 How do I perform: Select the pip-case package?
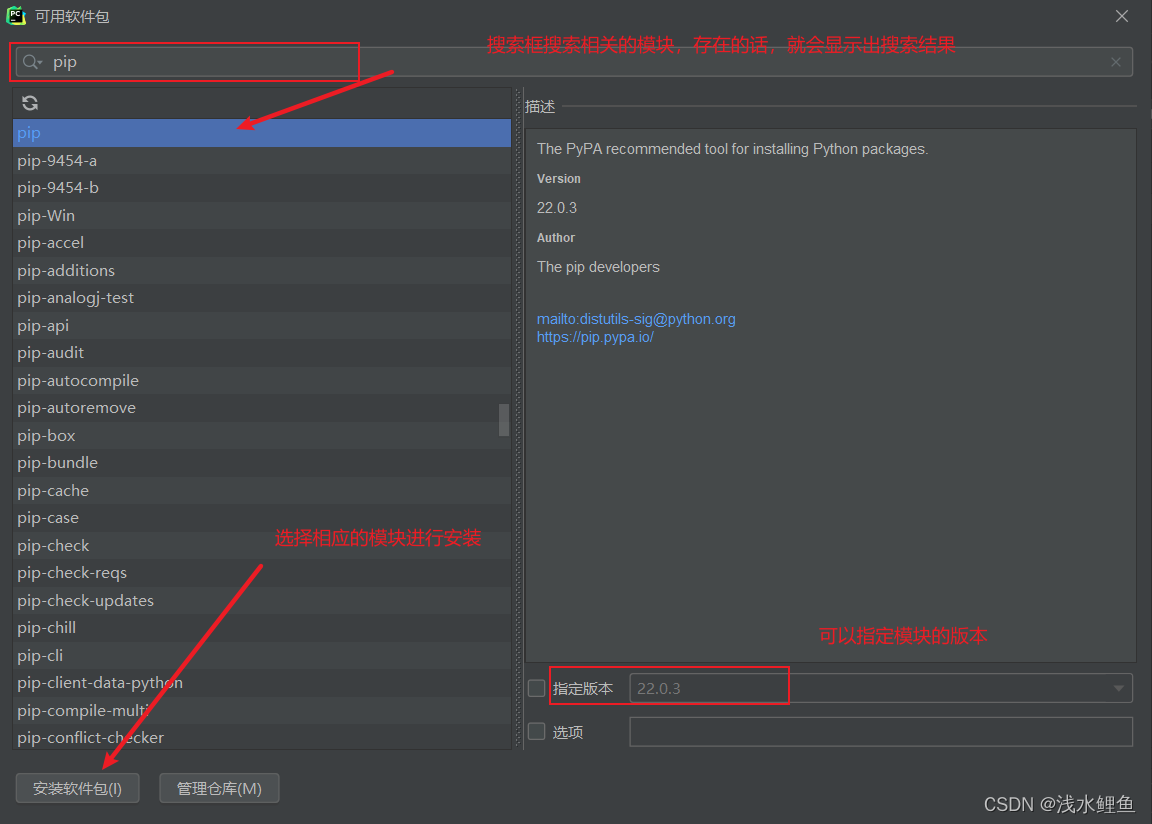tap(262, 518)
